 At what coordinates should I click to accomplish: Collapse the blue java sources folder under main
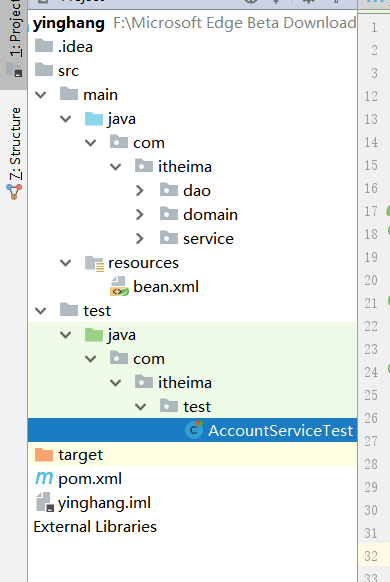pos(66,119)
